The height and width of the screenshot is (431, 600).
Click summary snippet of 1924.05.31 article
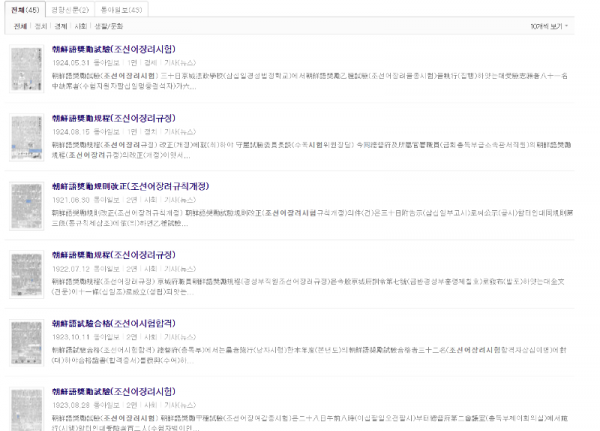(x=310, y=81)
